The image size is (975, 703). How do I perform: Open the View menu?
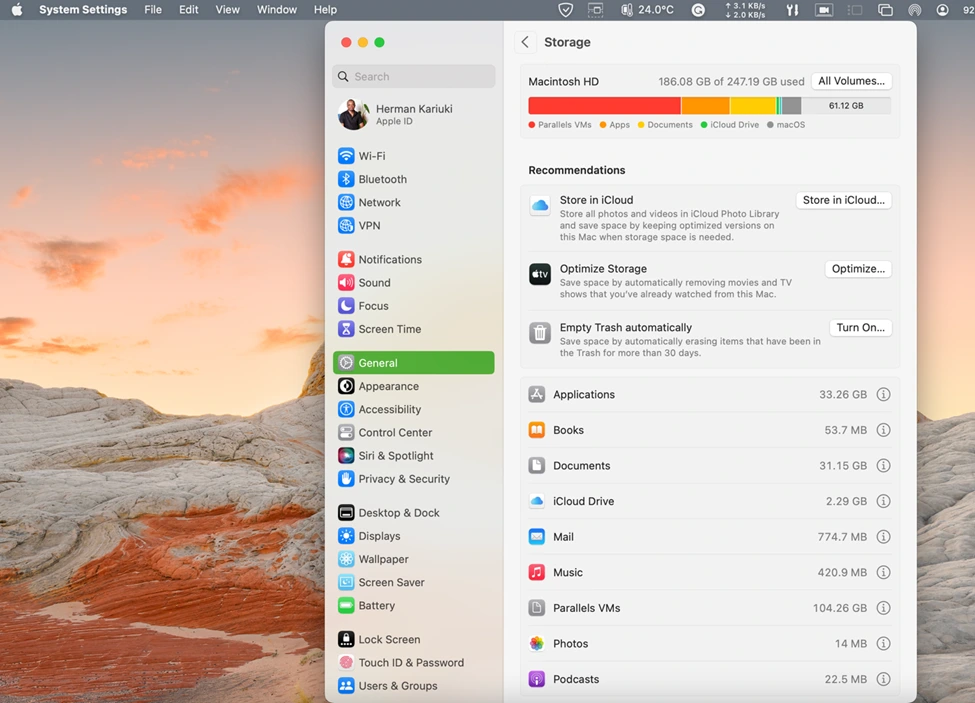pyautogui.click(x=227, y=9)
